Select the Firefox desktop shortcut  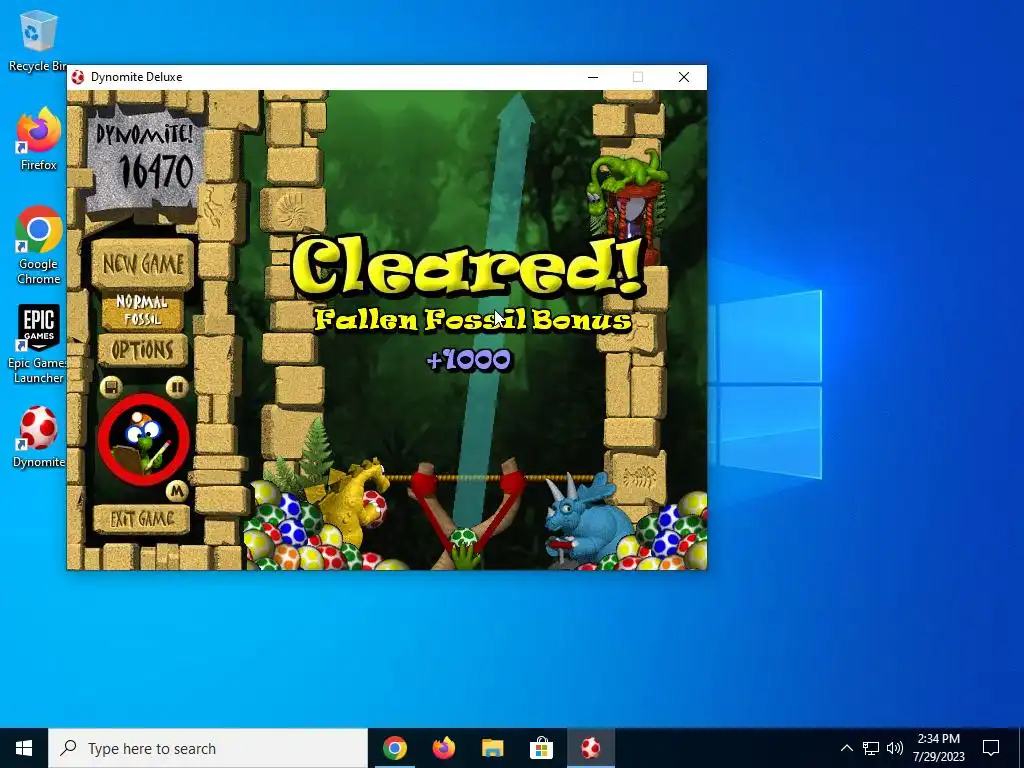(x=39, y=139)
